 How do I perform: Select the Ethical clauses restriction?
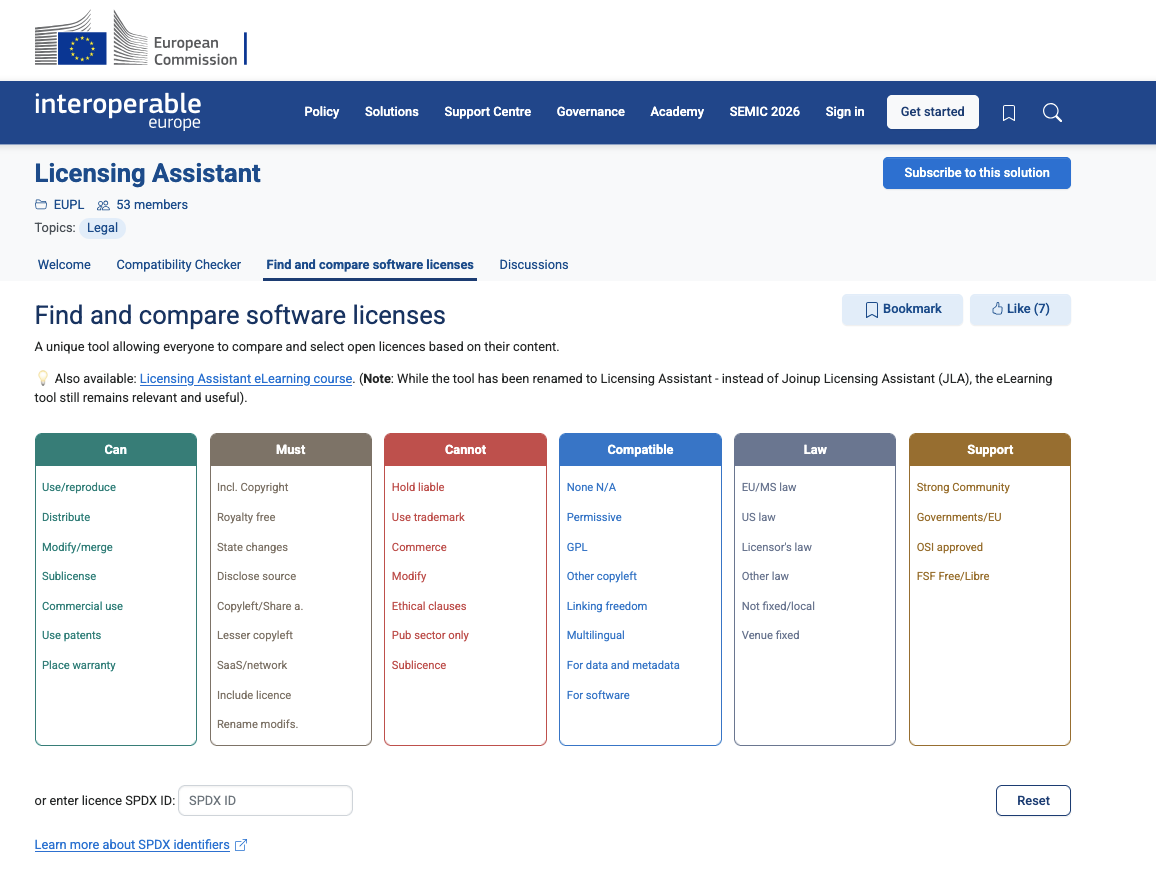[429, 606]
